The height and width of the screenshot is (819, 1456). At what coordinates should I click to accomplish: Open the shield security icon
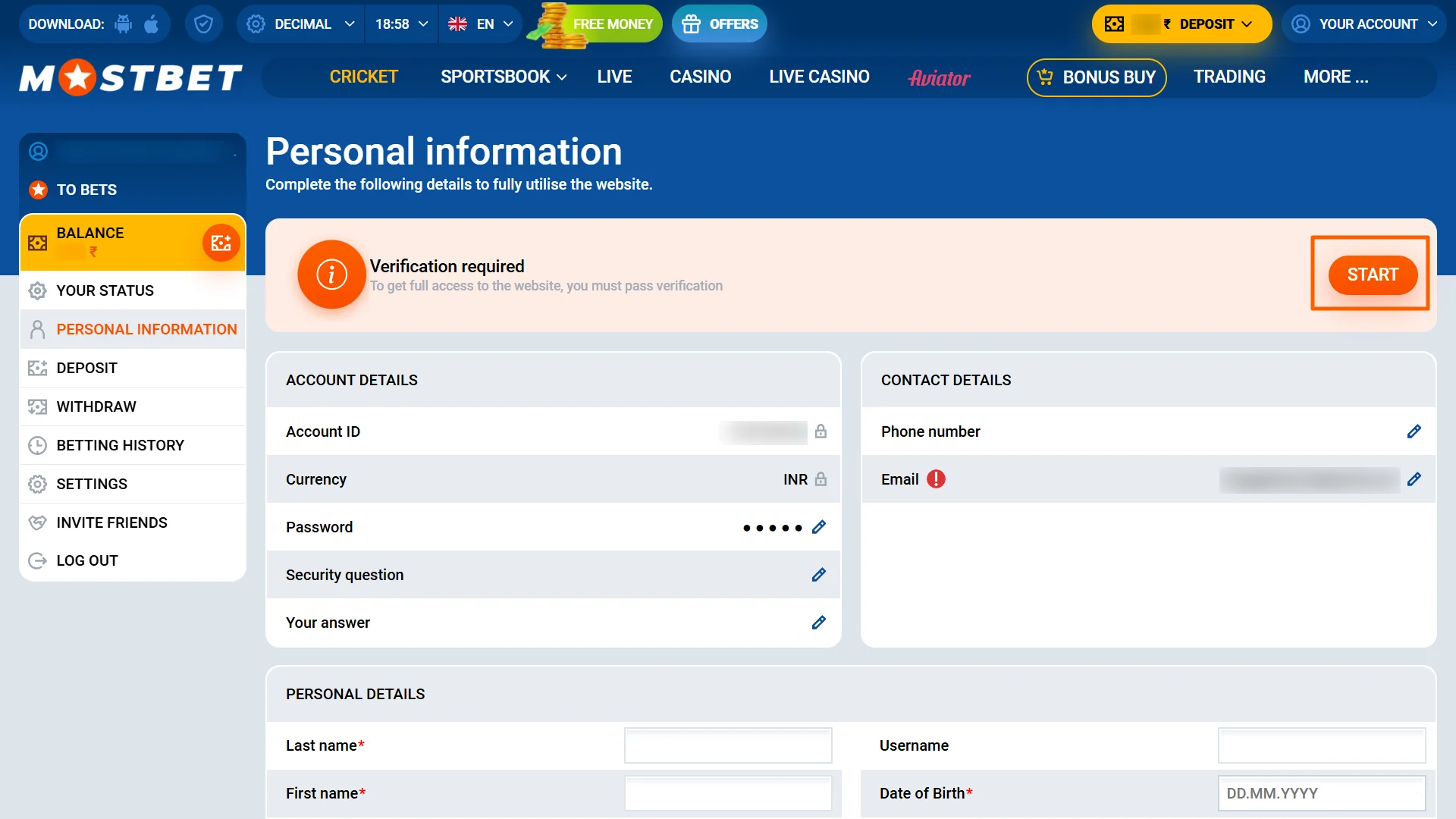pyautogui.click(x=203, y=24)
